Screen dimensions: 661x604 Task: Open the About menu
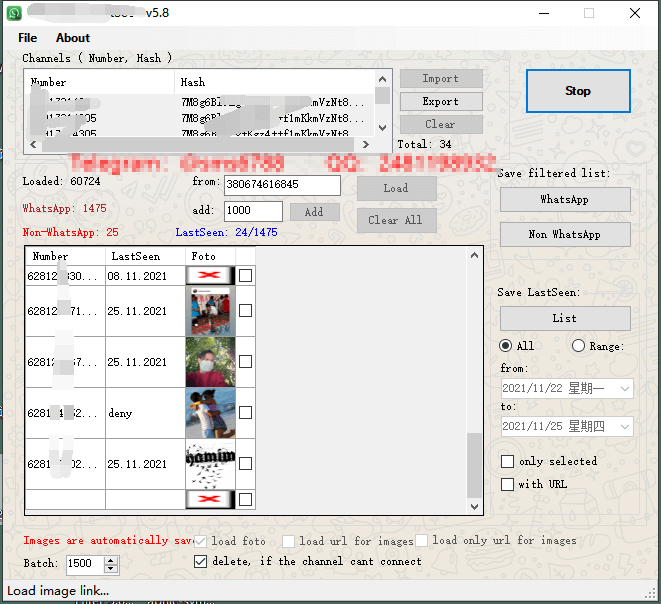[73, 38]
